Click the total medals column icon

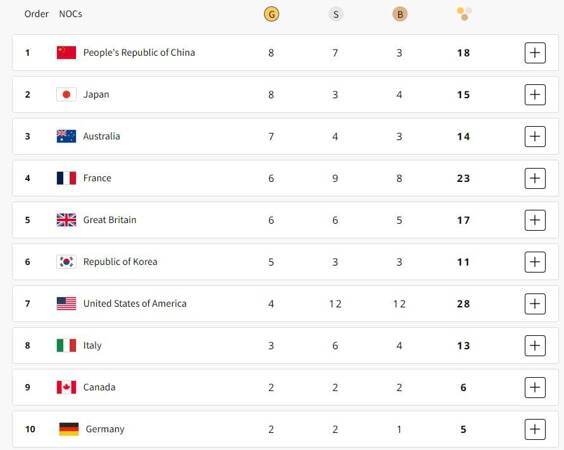coord(464,14)
